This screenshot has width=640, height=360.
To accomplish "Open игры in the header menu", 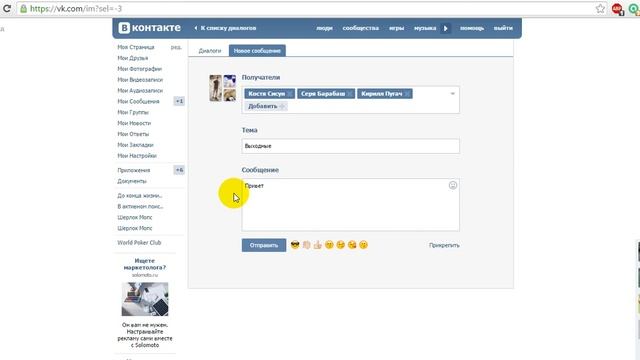I will (396, 28).
